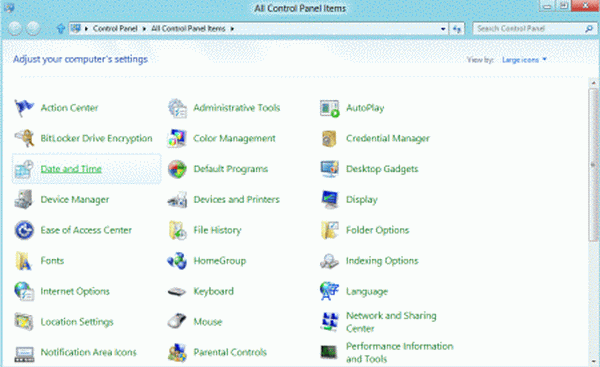Click All Control Panel Items breadcrumb segment
The height and width of the screenshot is (367, 600).
tap(188, 29)
